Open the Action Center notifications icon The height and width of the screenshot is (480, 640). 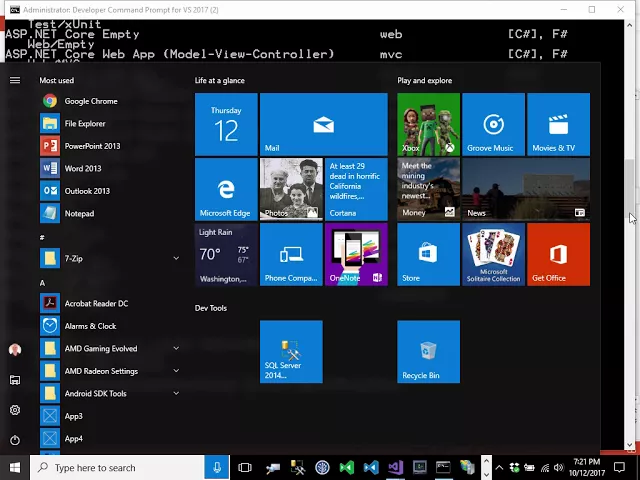(x=620, y=468)
